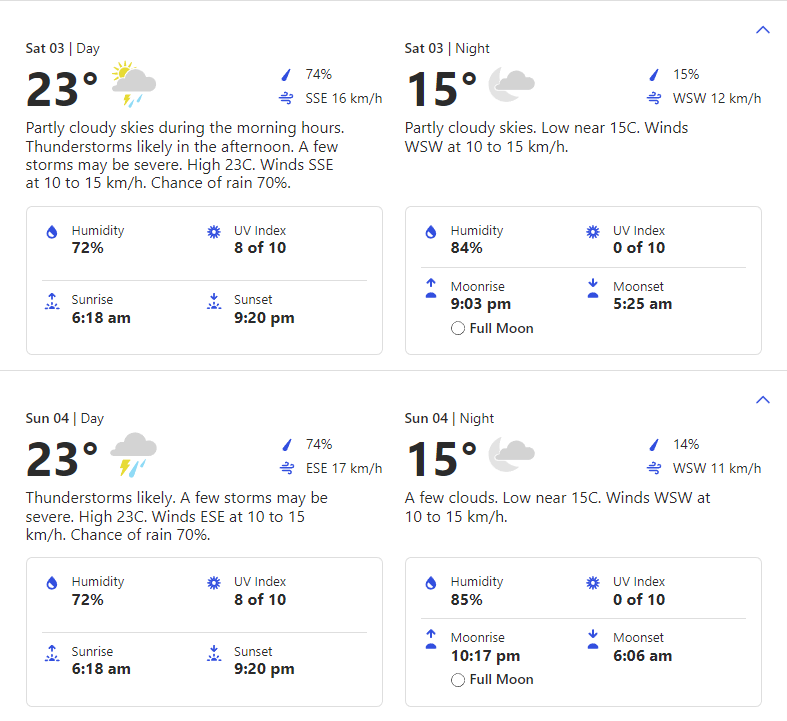Click the Sun 04 day humidity droplet icon
787x721 pixels.
click(x=52, y=583)
